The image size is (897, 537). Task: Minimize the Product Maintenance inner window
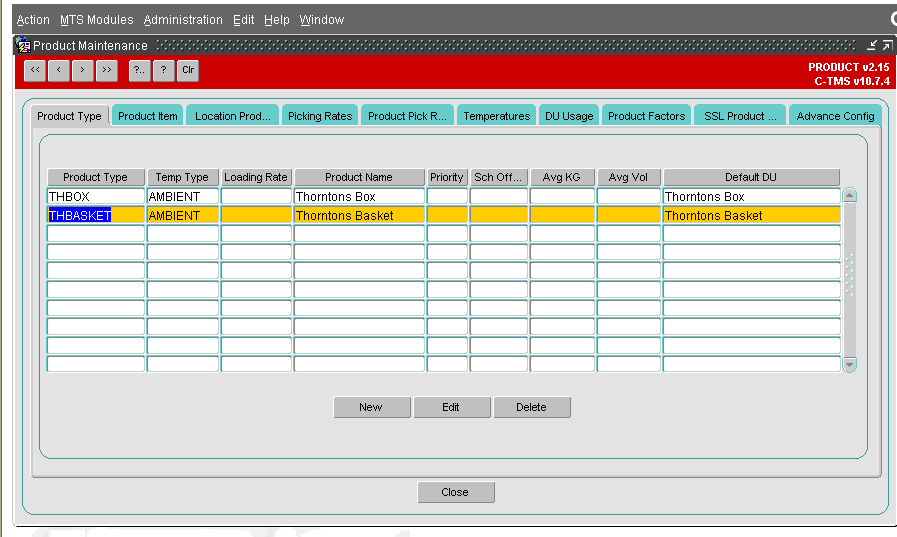[872, 45]
